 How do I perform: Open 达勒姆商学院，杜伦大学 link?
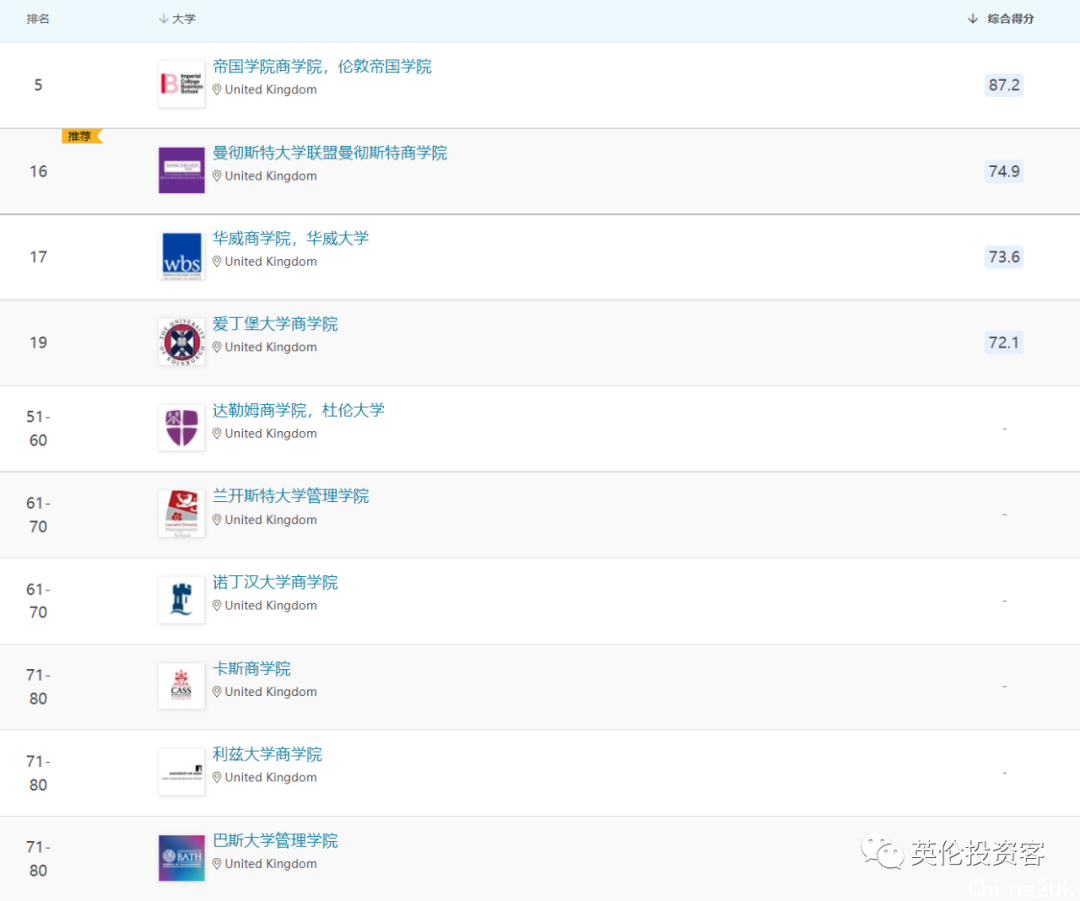point(298,410)
